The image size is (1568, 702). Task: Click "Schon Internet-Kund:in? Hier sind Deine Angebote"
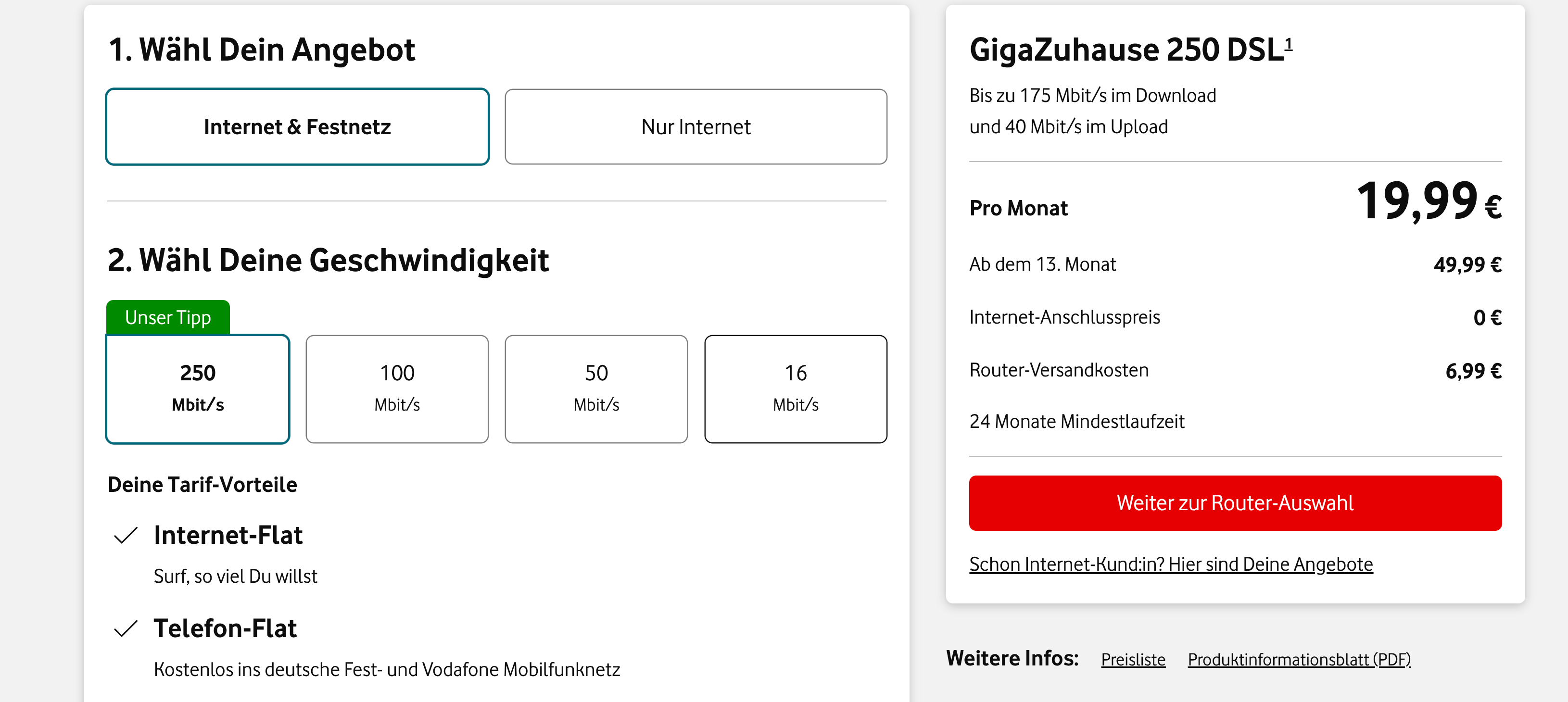[1171, 564]
